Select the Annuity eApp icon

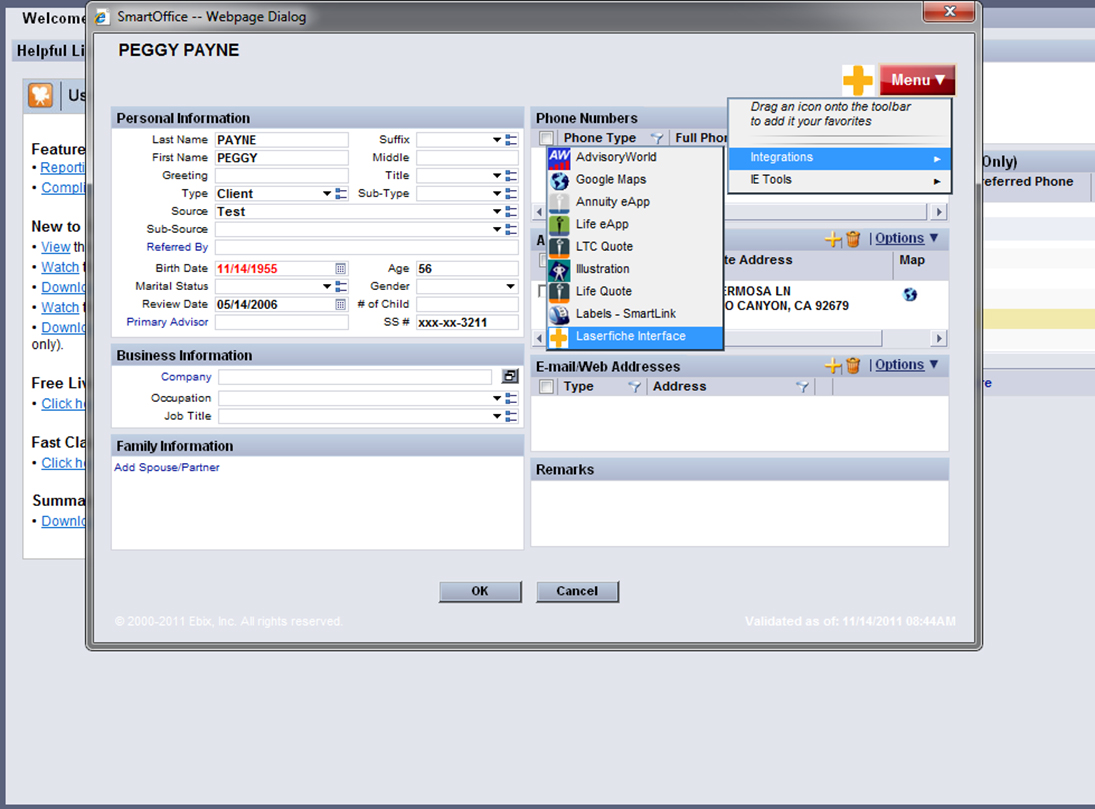click(x=559, y=203)
